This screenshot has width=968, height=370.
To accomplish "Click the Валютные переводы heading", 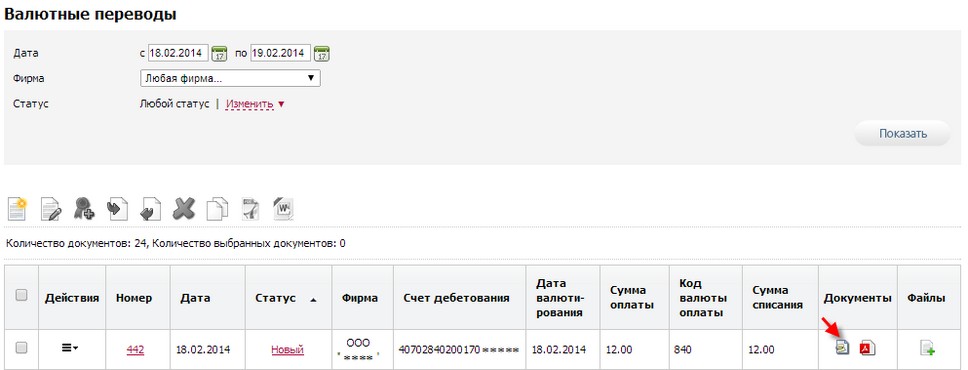I will tap(91, 14).
